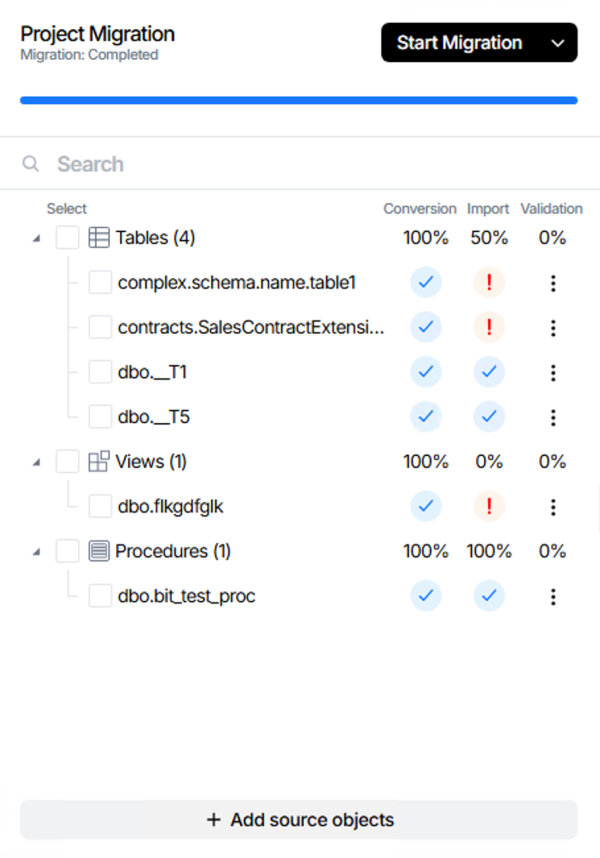Select the dbo.__T5 table item

click(x=152, y=417)
